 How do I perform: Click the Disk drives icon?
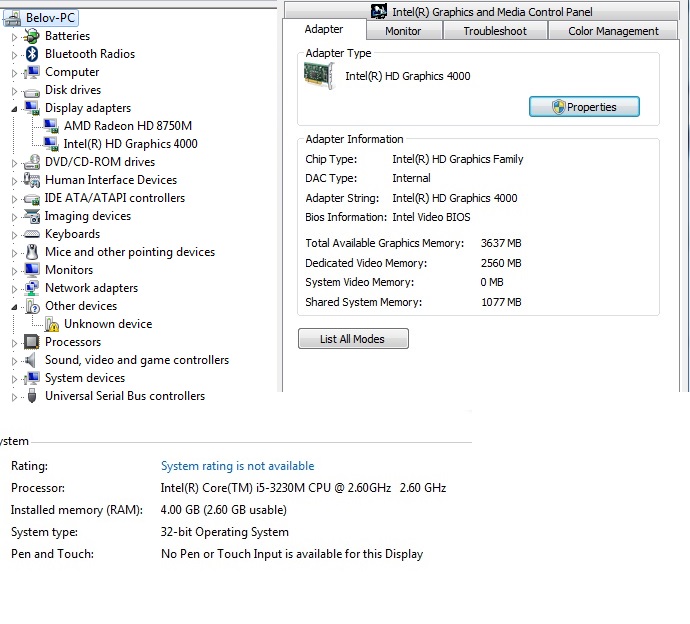(32, 91)
